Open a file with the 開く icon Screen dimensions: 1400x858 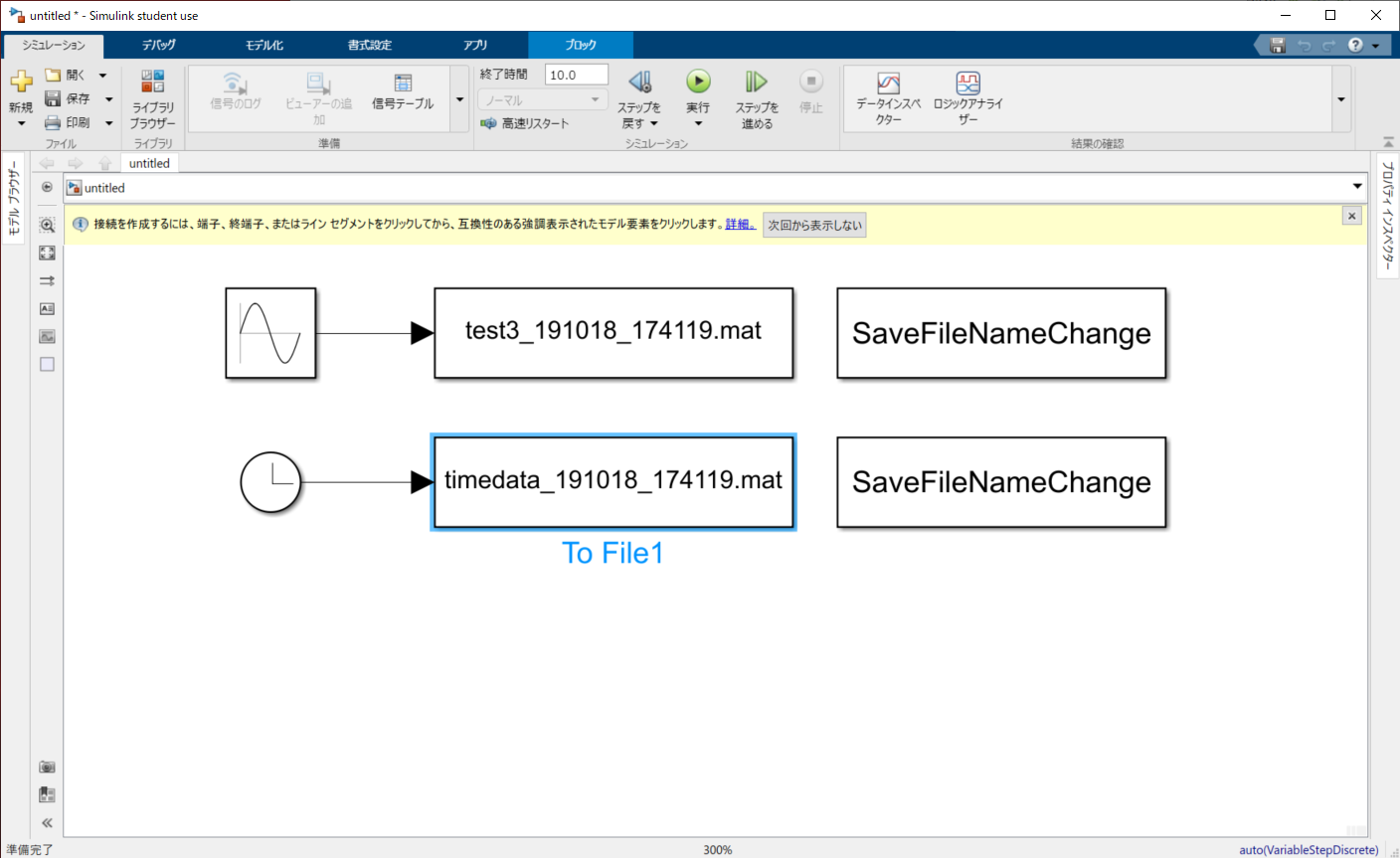tap(54, 75)
